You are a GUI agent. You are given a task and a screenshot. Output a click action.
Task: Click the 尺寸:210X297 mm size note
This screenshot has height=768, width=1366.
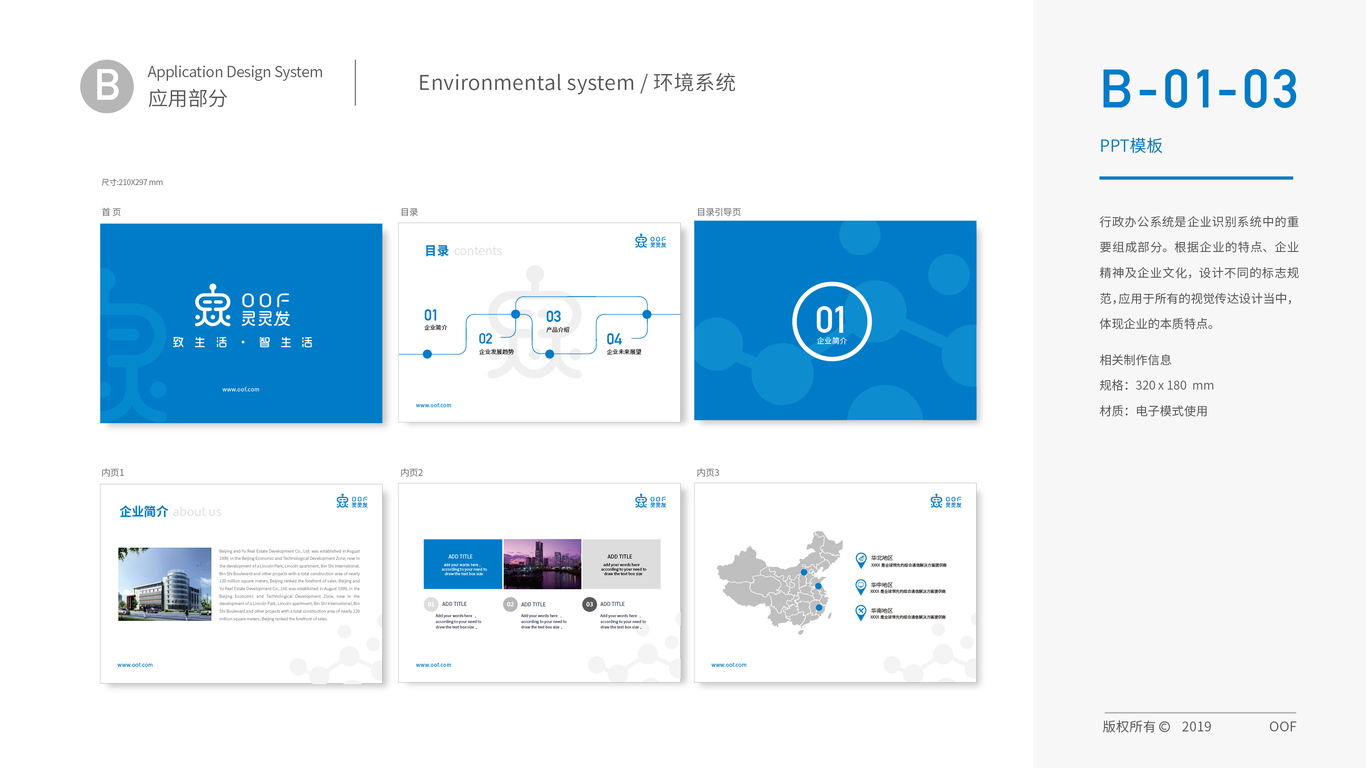tap(132, 182)
